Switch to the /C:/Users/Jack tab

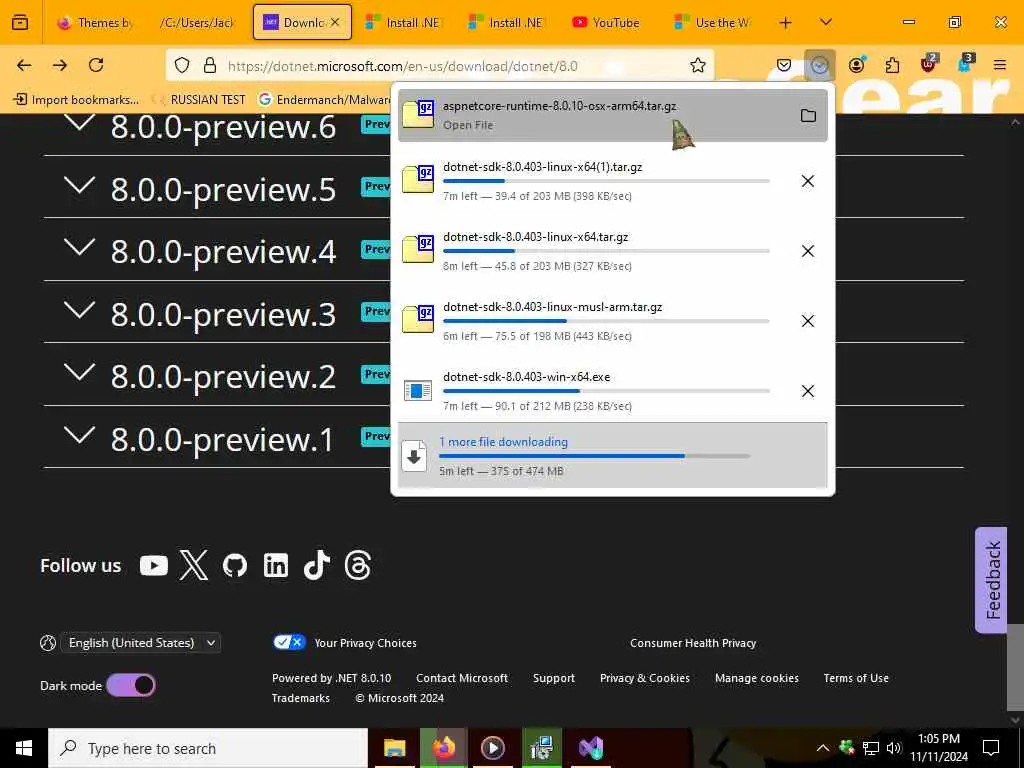pos(197,22)
